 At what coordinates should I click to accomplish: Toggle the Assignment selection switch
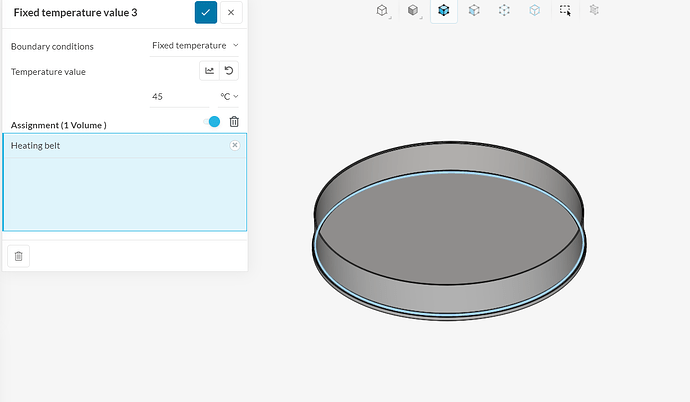211,122
